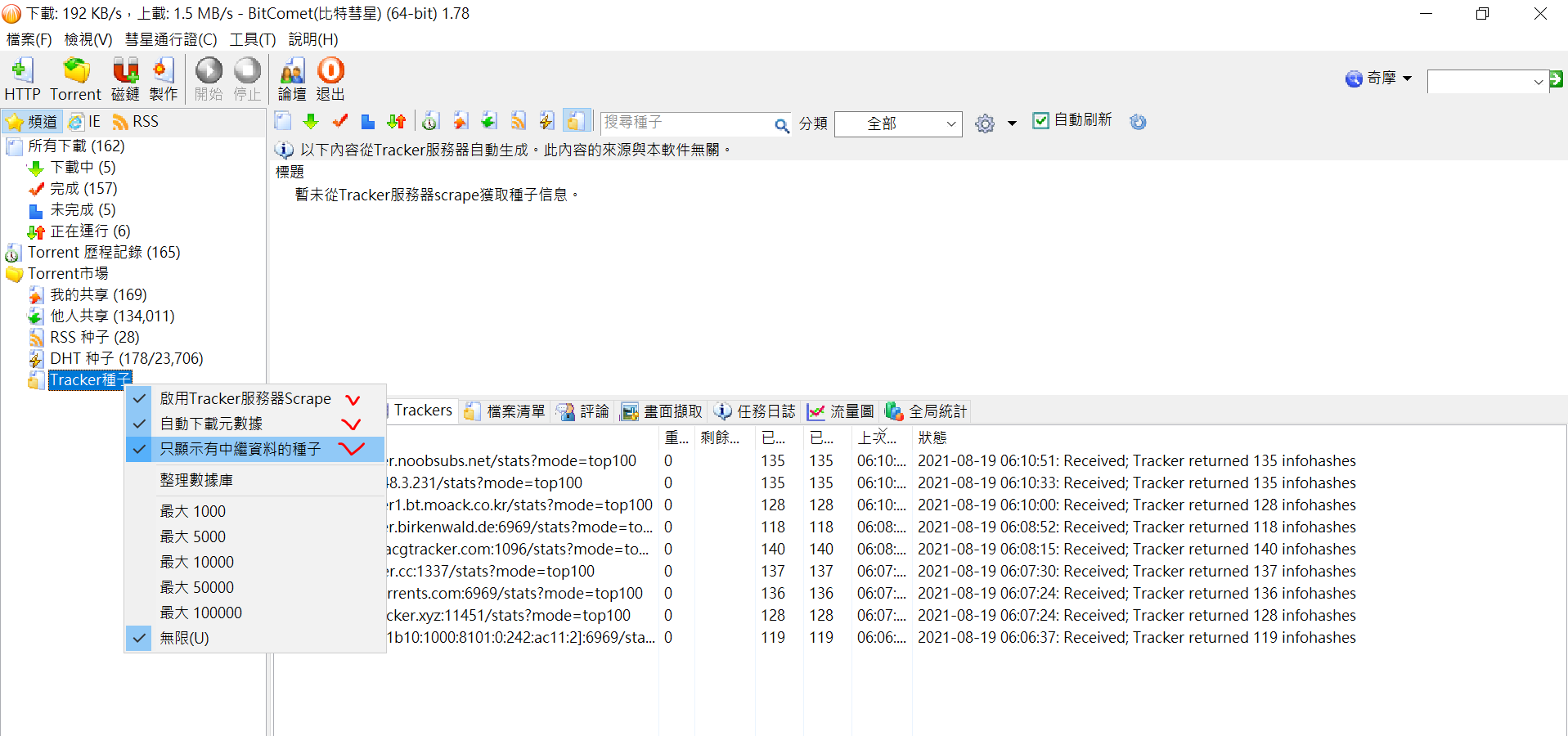Select the checked 無限(U) limit option
This screenshot has height=736, width=1568.
pos(255,638)
